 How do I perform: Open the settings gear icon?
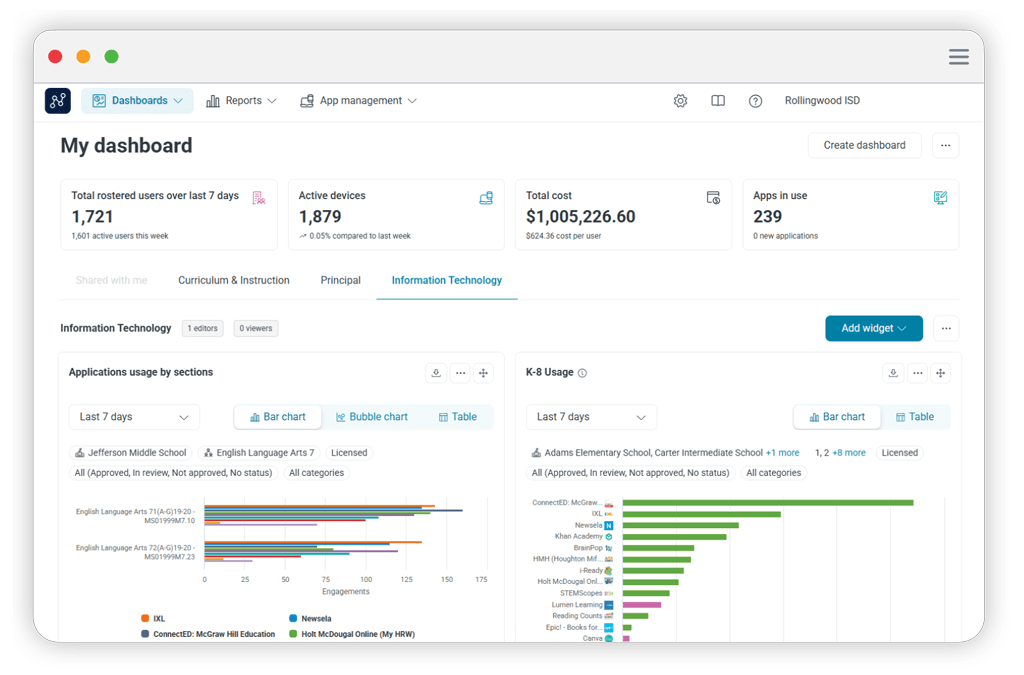tap(681, 101)
